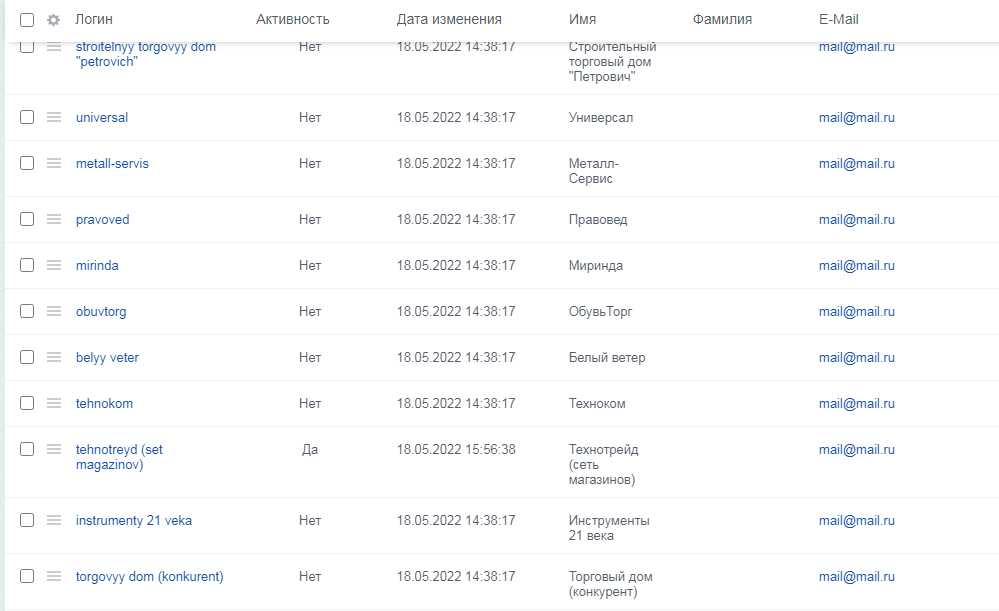Check the box for pravoved row

pyautogui.click(x=27, y=219)
